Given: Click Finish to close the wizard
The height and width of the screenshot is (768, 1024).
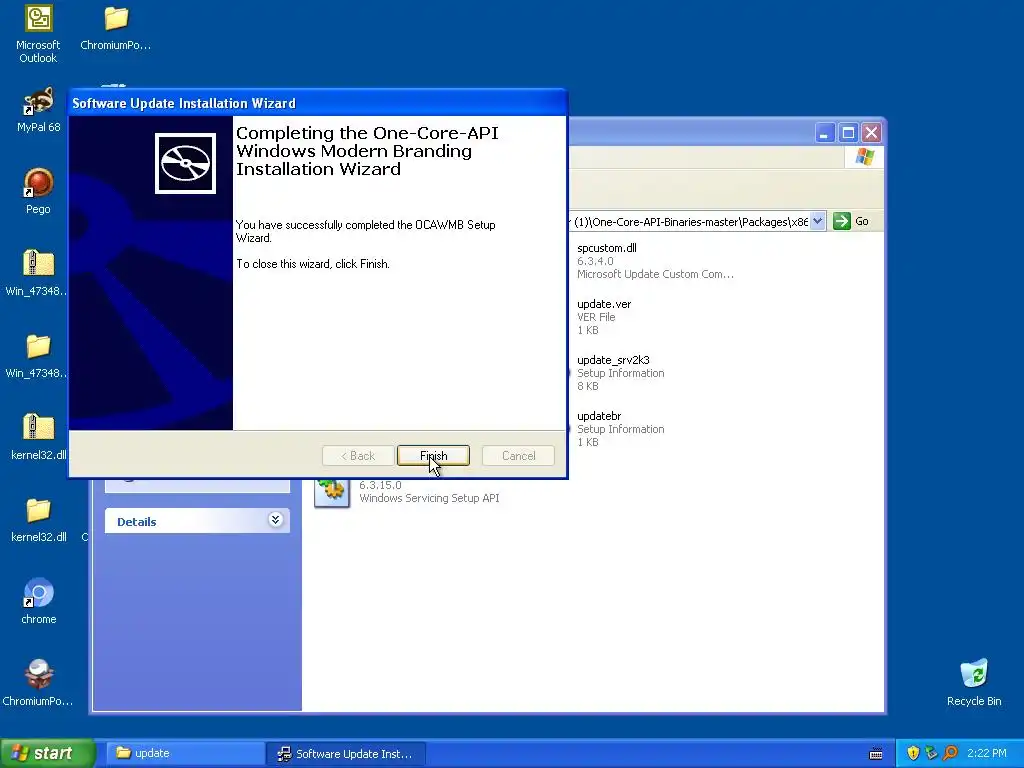Looking at the screenshot, I should pyautogui.click(x=433, y=456).
